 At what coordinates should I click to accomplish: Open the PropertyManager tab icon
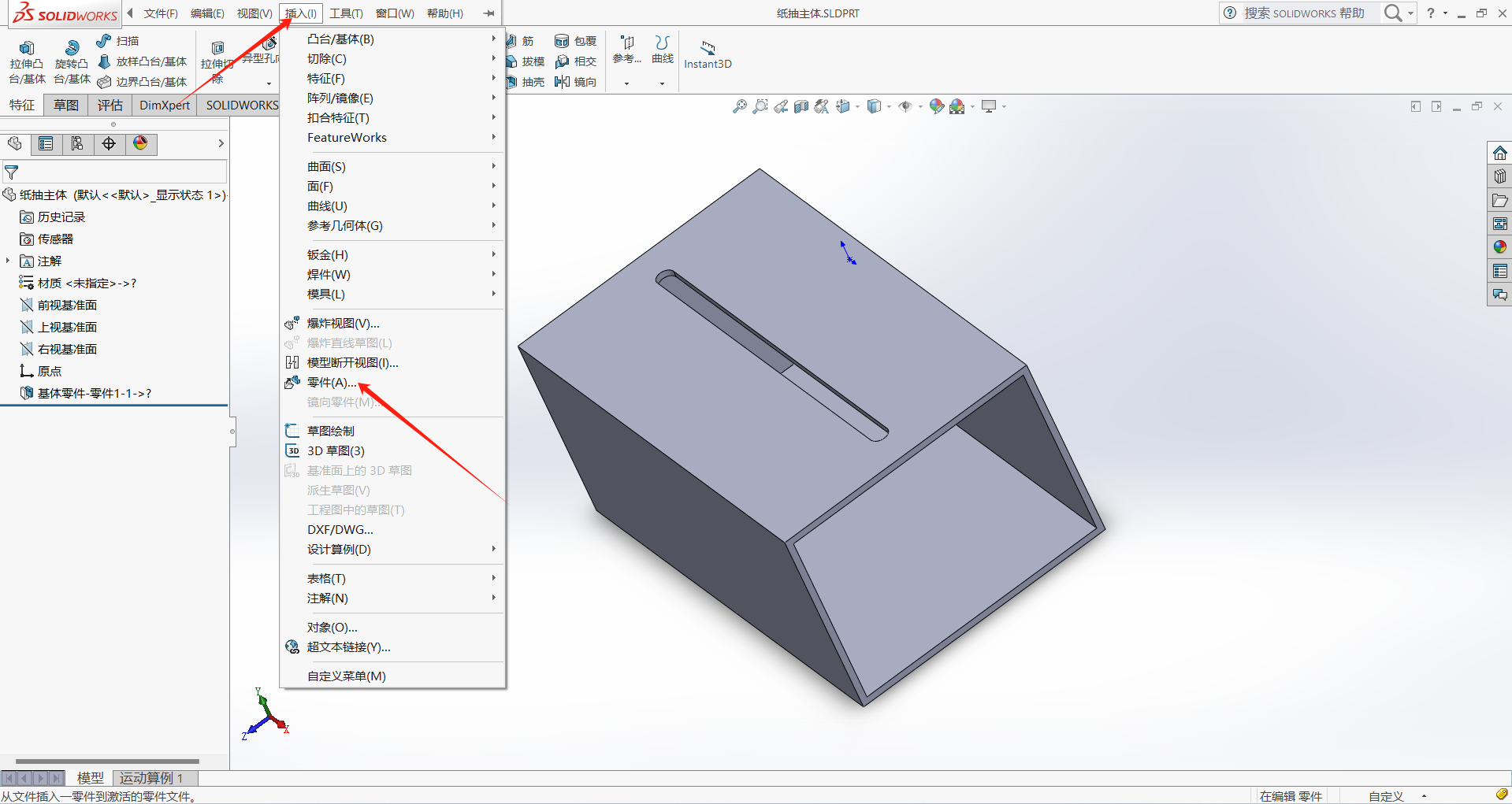(x=46, y=143)
